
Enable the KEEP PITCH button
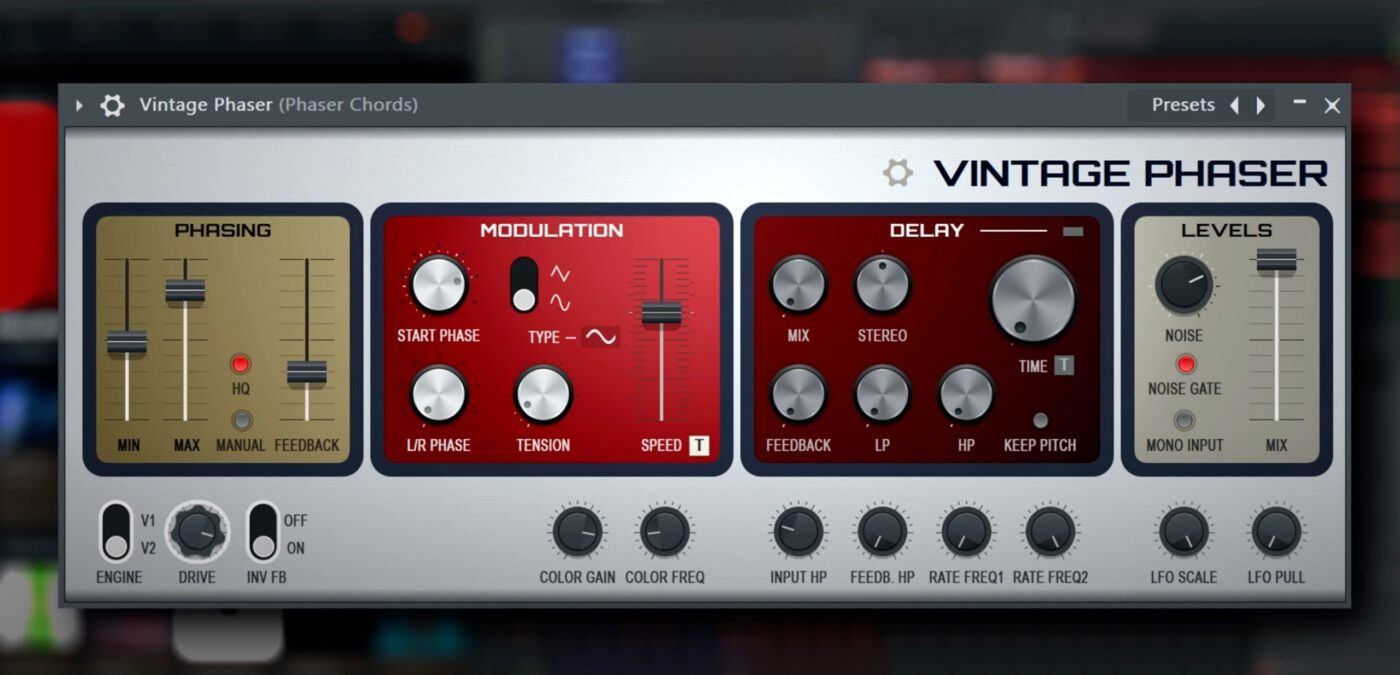[x=1040, y=420]
